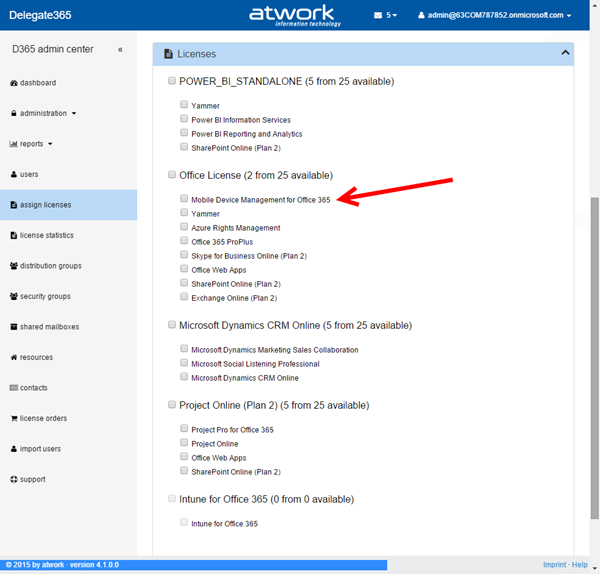Screen dimensions: 600x574
Task: Check Yammer under Office License
Action: tap(184, 213)
